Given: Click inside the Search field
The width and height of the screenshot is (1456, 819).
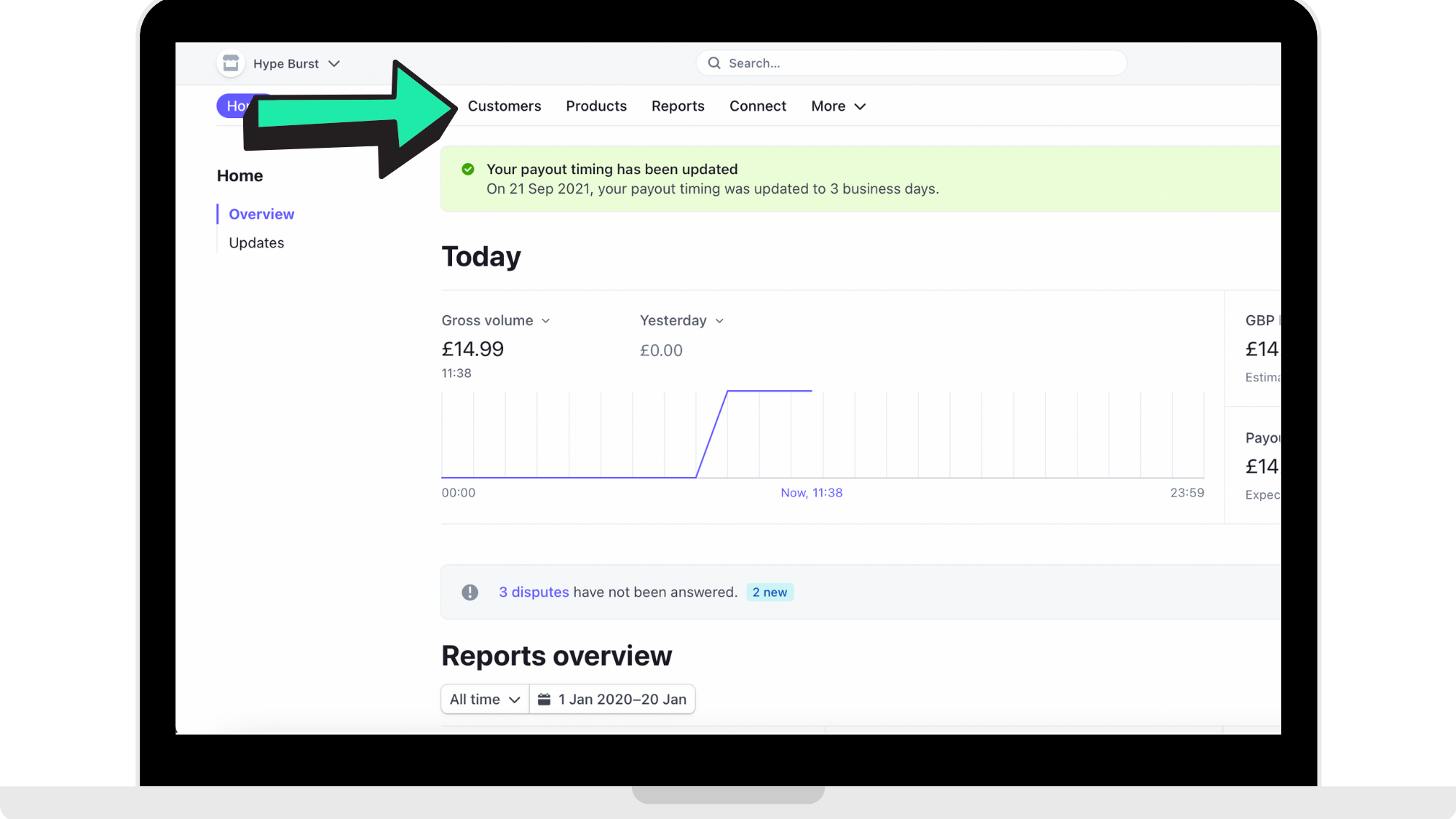Looking at the screenshot, I should click(x=917, y=63).
